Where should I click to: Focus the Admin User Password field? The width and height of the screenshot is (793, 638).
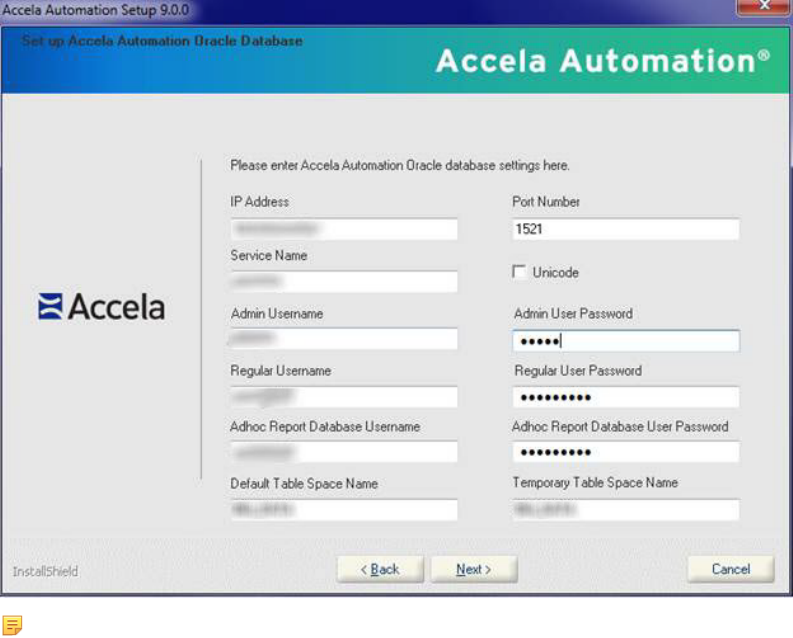pos(626,341)
